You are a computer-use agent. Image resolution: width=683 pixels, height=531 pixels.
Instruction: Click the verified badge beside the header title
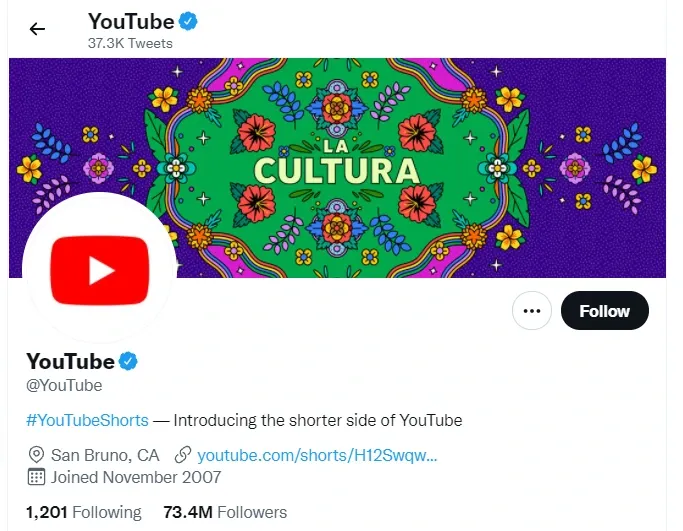pos(189,21)
